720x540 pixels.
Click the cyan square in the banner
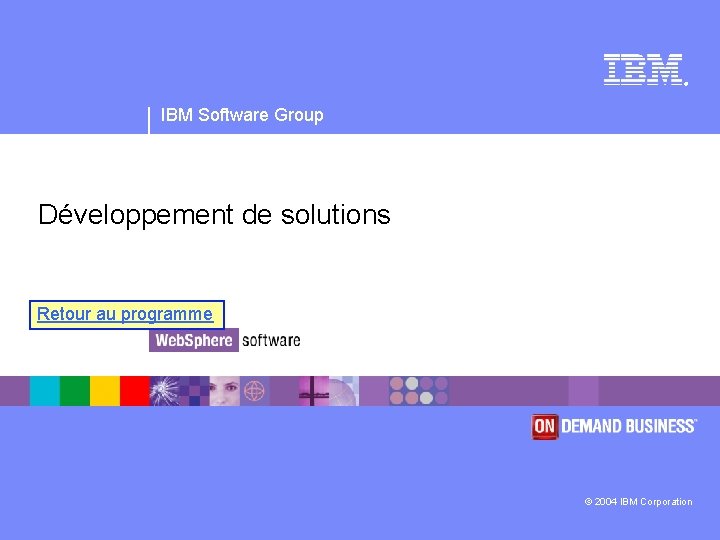tap(45, 391)
